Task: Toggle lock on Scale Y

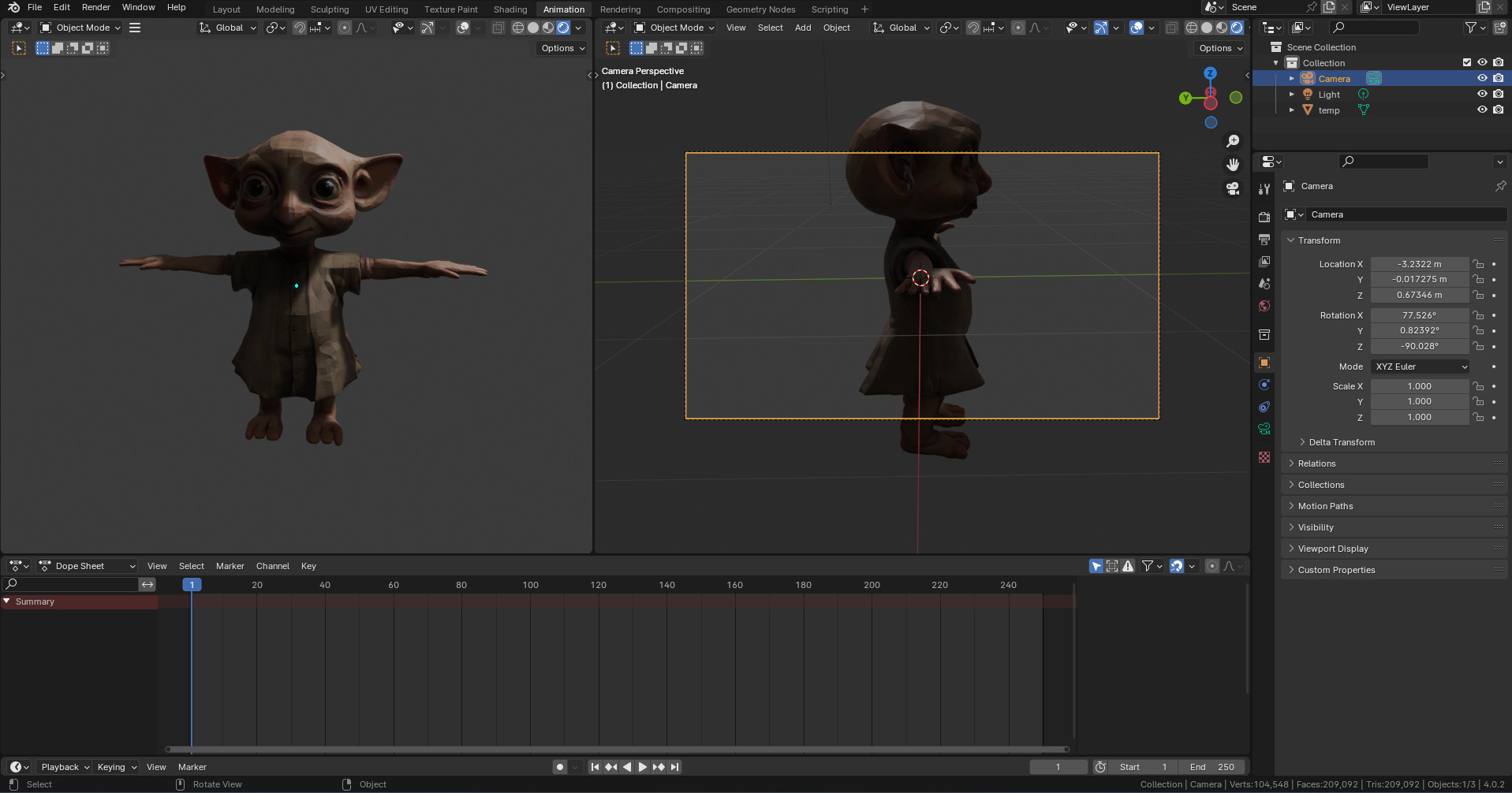Action: 1479,401
